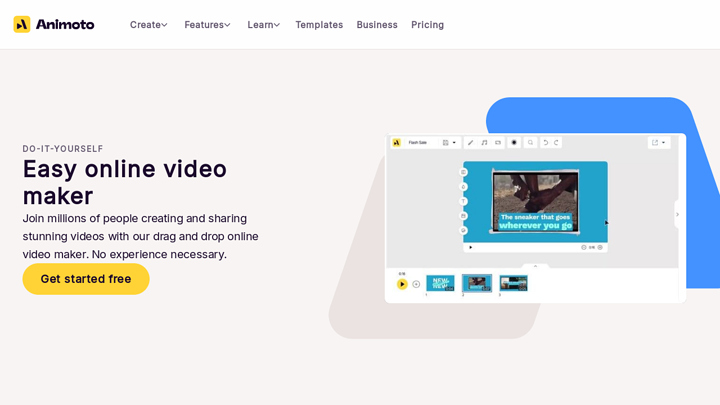Click the aspect ratio rectangle icon in the editor toolbar
Viewport: 720px width, 405px height.
[498, 143]
